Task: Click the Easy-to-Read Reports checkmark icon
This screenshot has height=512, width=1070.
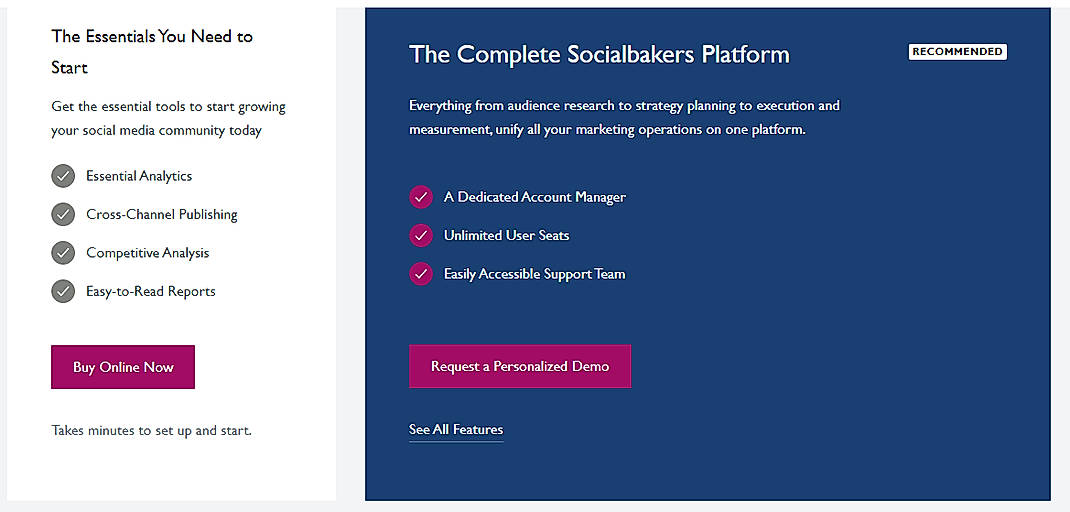Action: pyautogui.click(x=63, y=291)
